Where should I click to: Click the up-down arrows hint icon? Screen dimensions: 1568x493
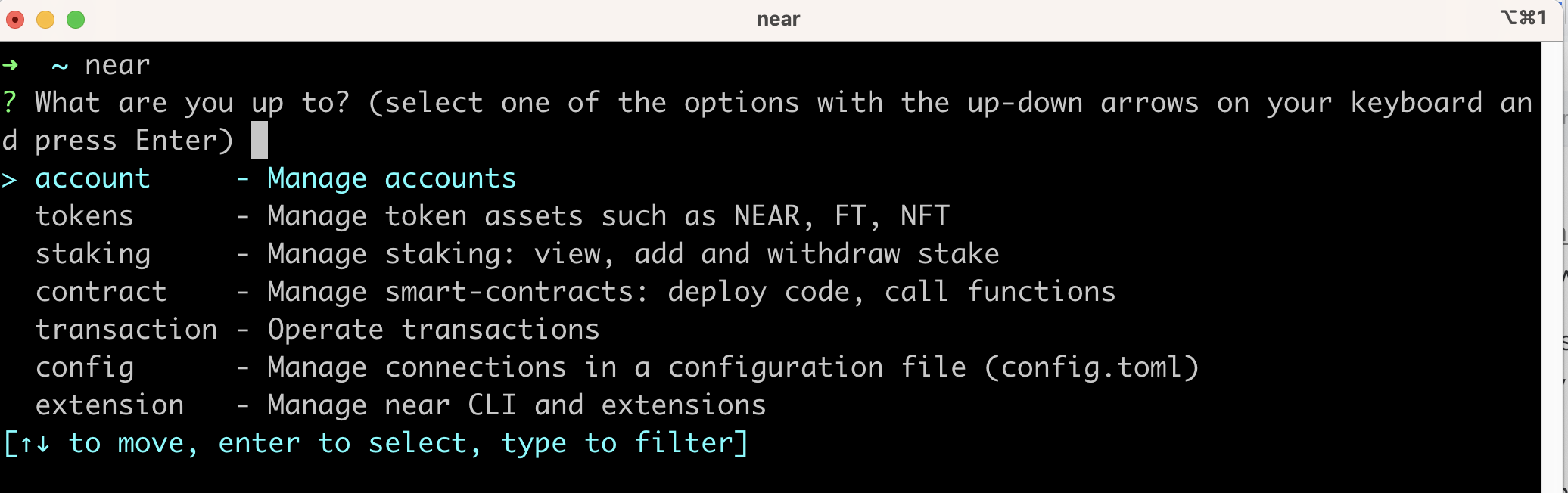click(35, 444)
